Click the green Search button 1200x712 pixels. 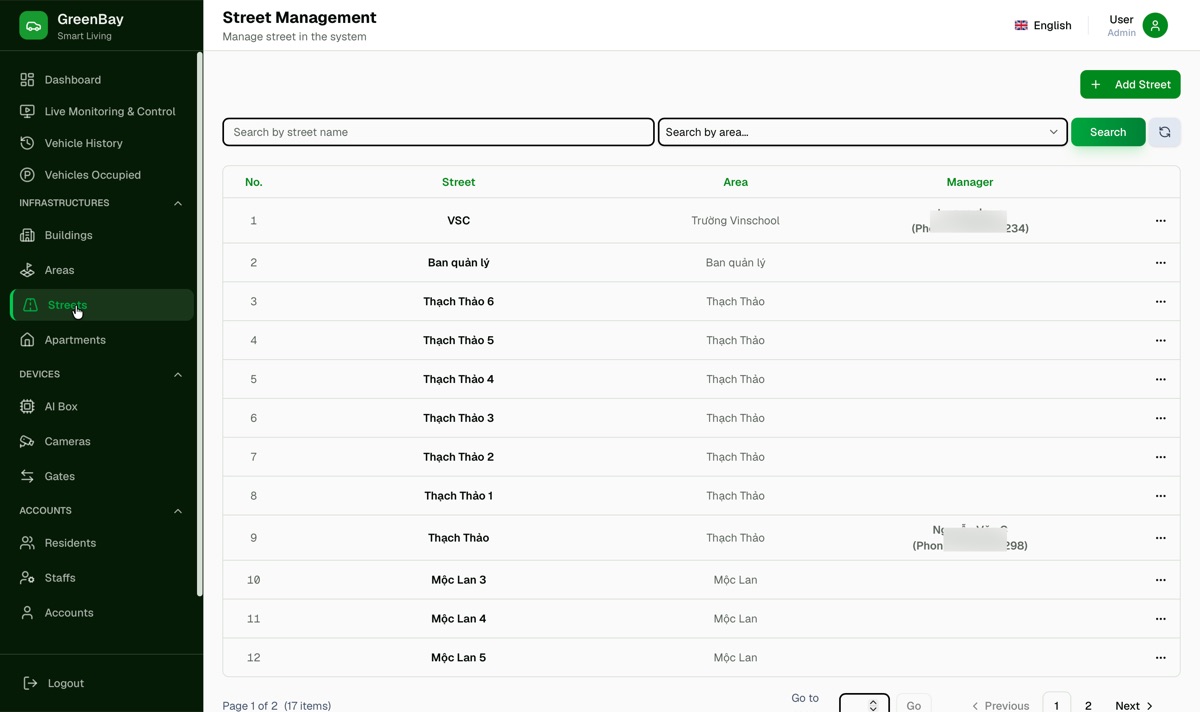pos(1108,132)
